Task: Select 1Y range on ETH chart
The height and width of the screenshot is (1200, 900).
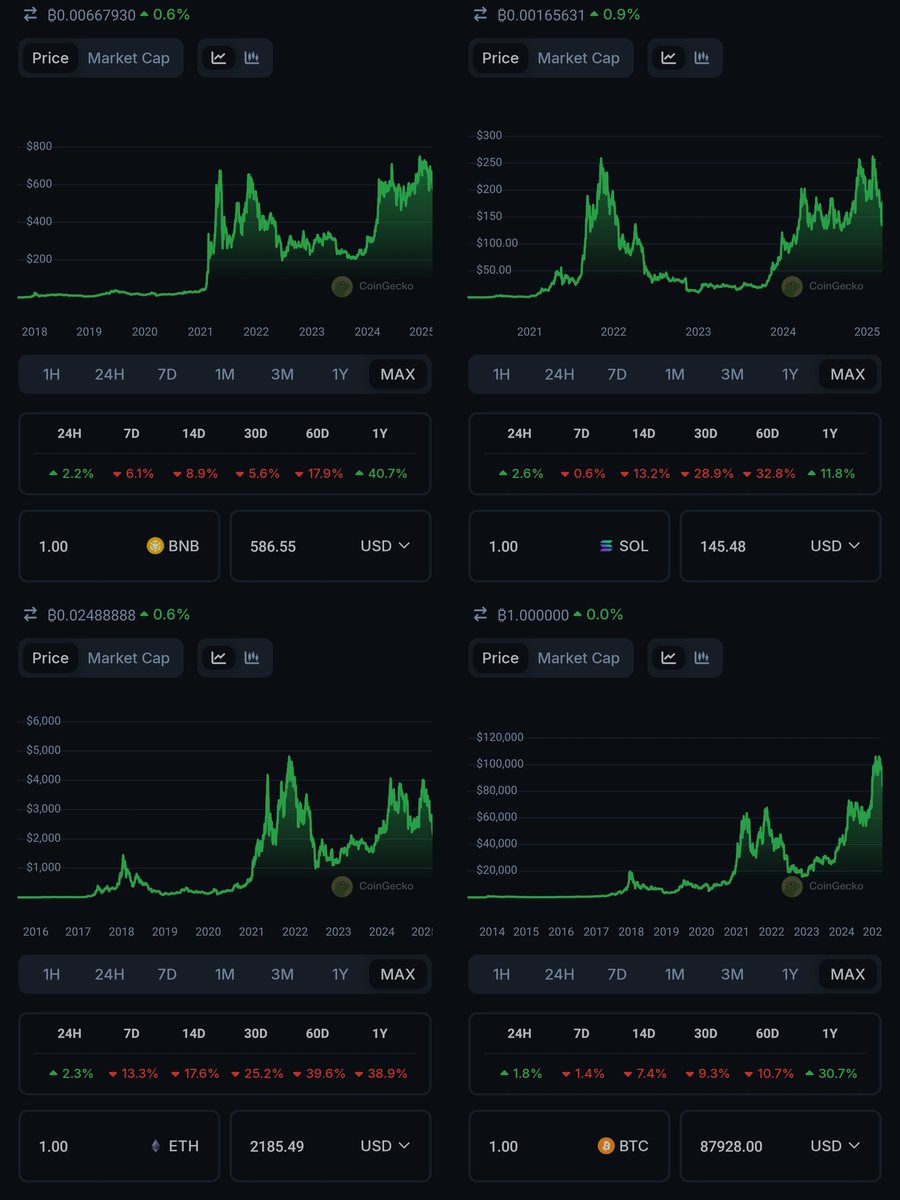Action: point(340,974)
